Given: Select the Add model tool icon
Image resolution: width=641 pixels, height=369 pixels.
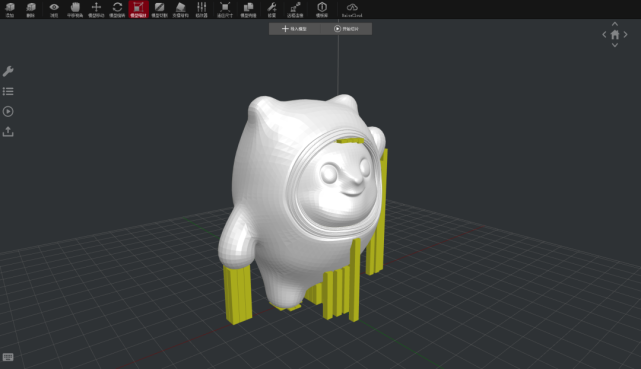Looking at the screenshot, I should [x=10, y=9].
